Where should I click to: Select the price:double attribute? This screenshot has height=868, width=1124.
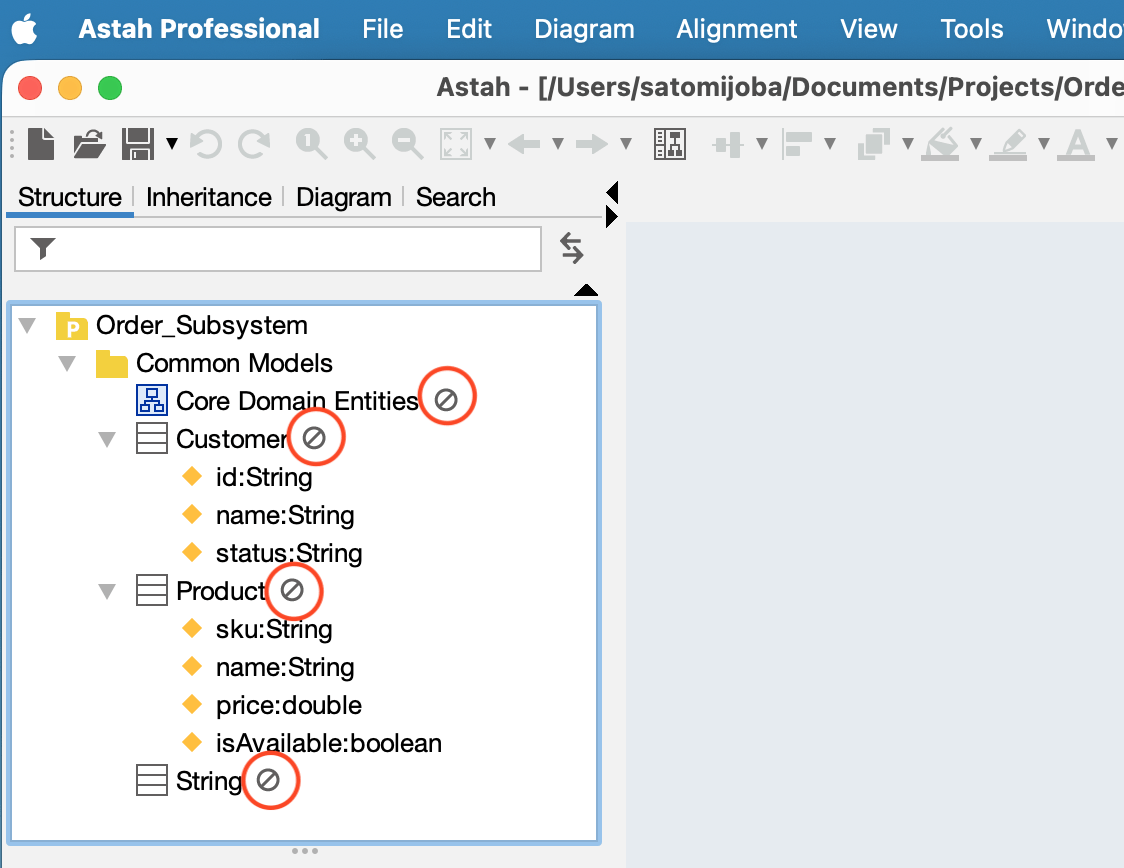click(x=289, y=705)
